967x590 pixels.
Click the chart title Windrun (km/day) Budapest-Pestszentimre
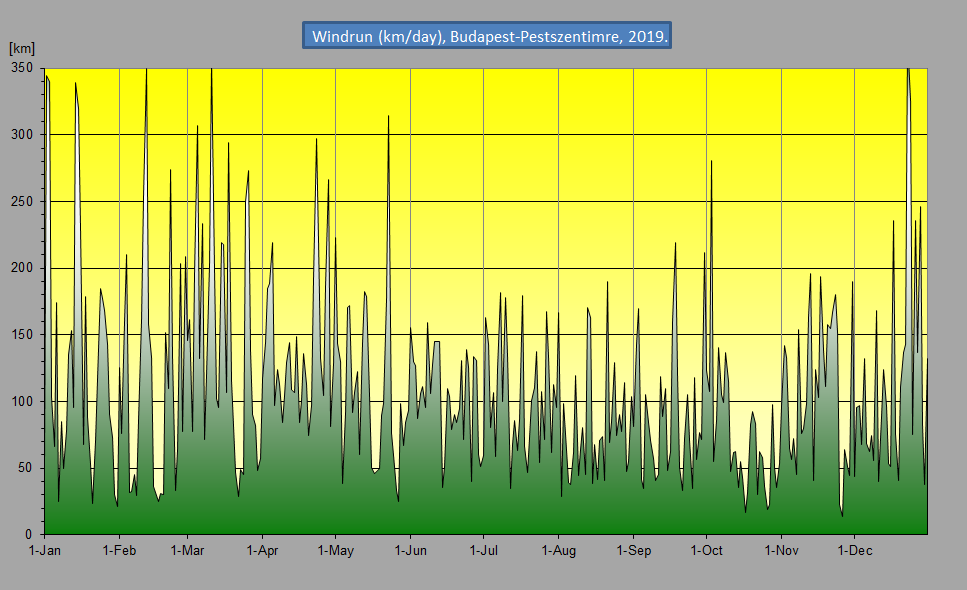[486, 36]
